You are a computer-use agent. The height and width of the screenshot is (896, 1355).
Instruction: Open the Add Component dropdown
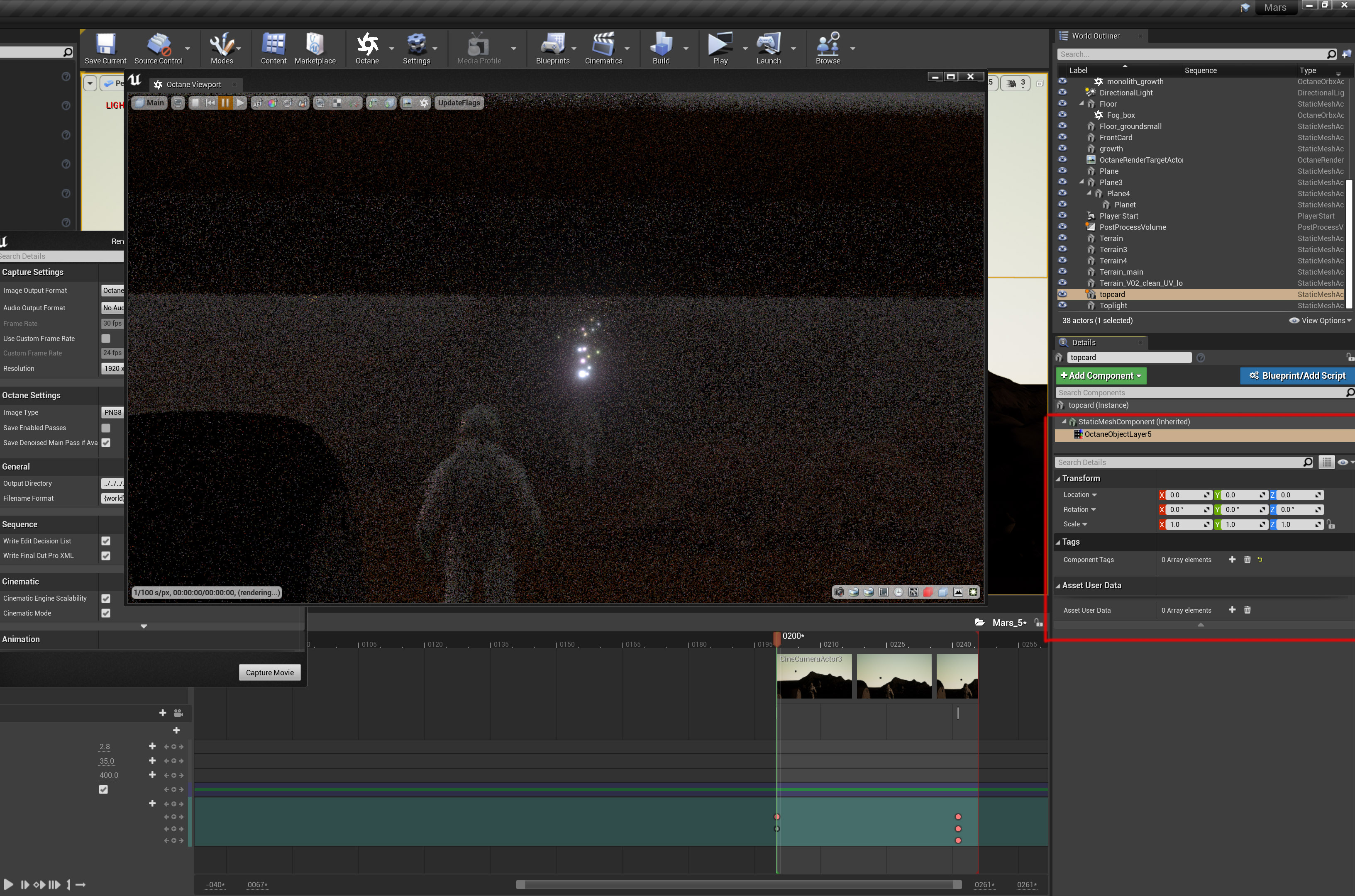(x=1101, y=375)
